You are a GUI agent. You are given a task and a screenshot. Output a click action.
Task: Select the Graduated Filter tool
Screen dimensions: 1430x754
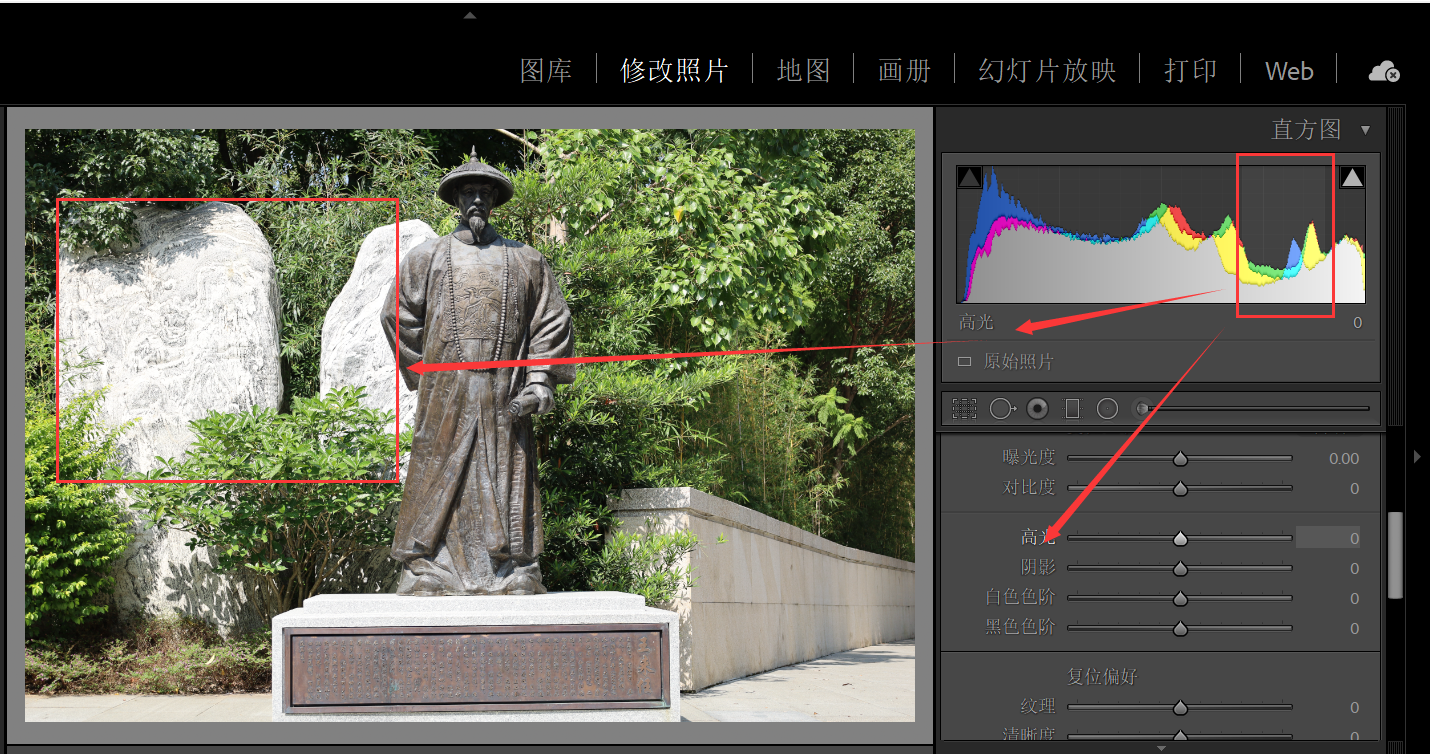(1073, 408)
